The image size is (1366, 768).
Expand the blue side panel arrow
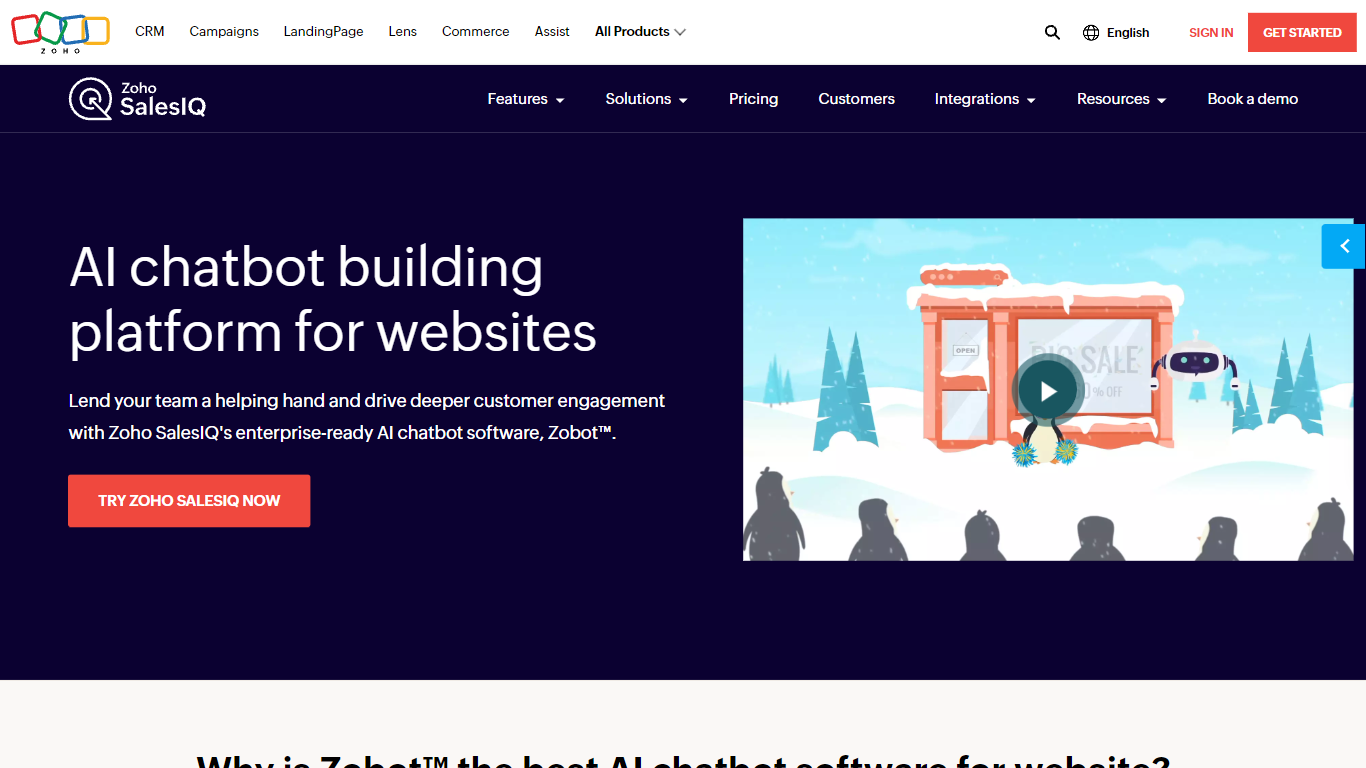1344,246
